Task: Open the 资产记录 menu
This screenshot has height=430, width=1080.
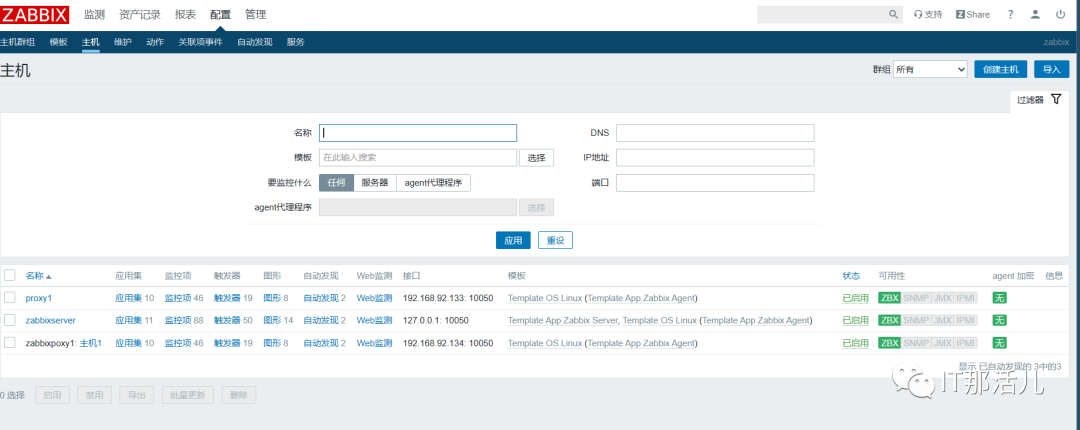Action: pyautogui.click(x=140, y=14)
